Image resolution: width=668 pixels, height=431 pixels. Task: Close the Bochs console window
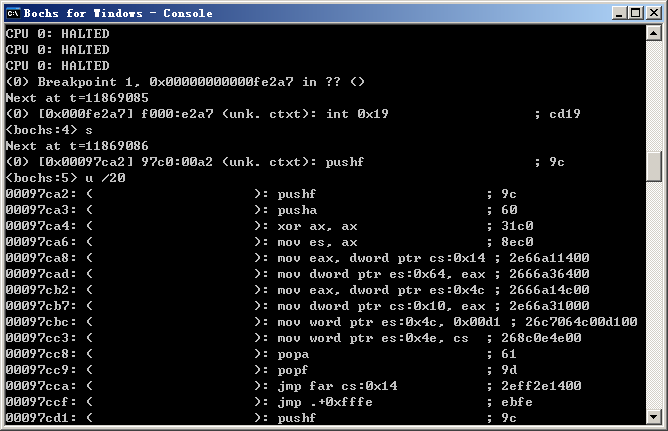(654, 13)
